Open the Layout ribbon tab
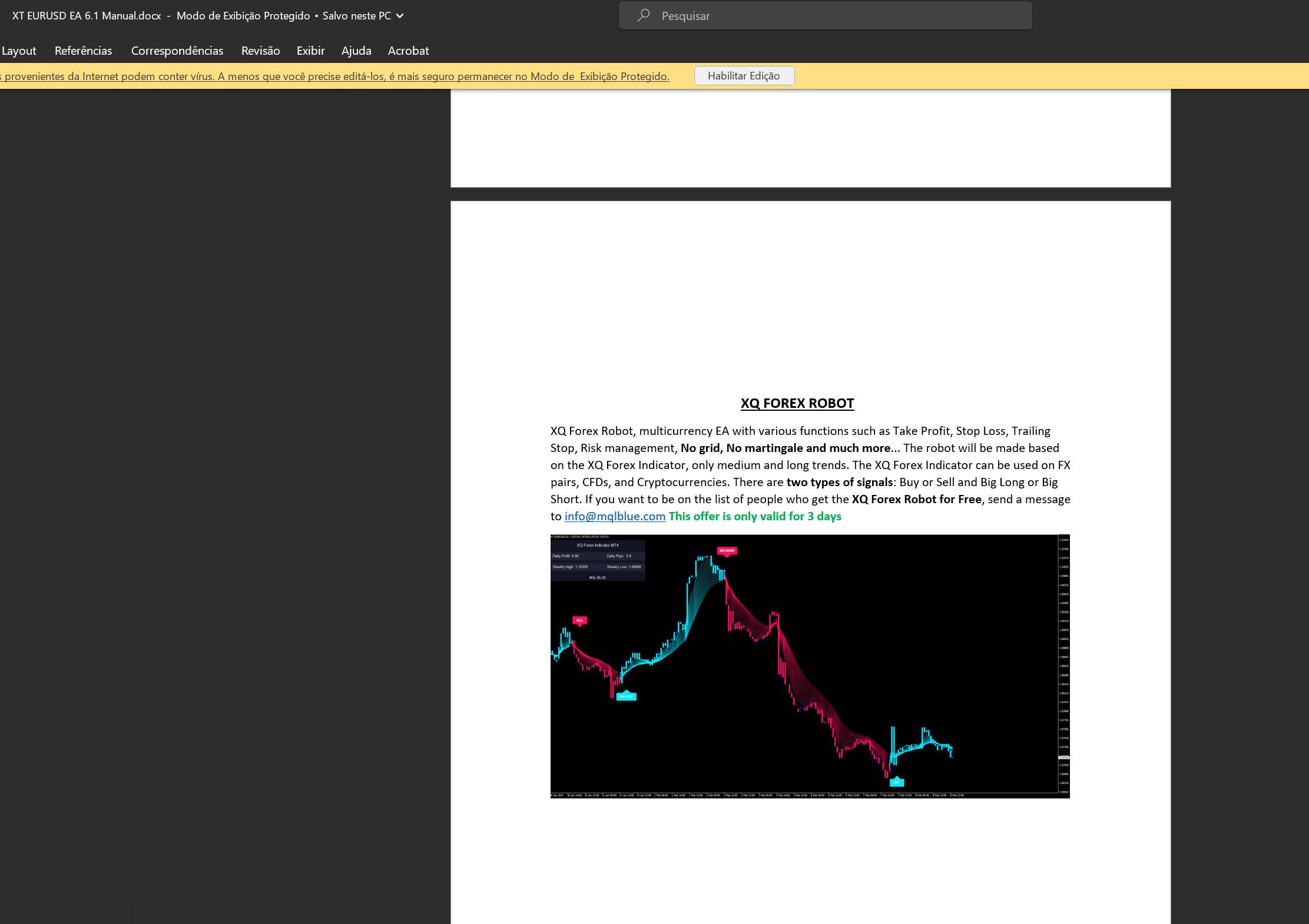1309x924 pixels. pyautogui.click(x=19, y=51)
